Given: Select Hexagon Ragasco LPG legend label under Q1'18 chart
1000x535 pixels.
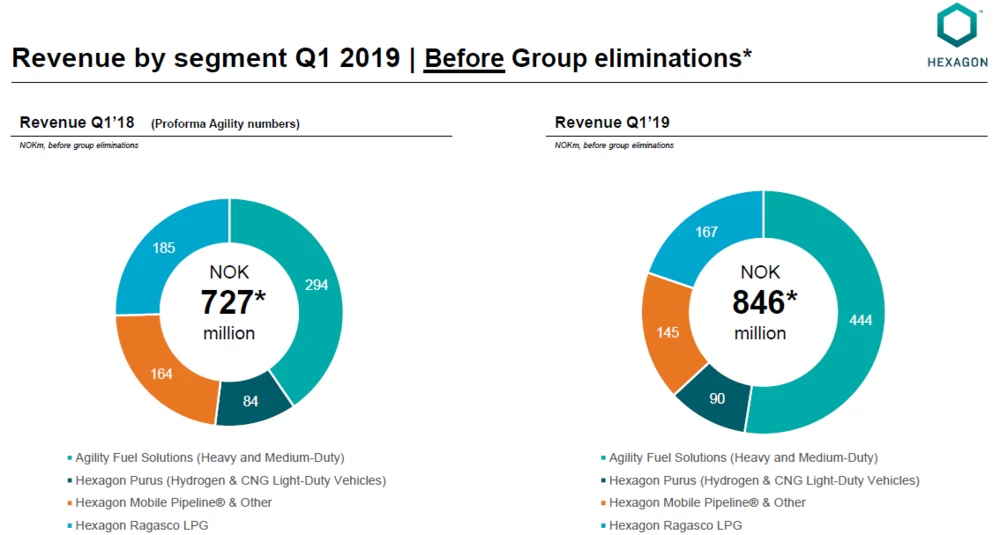Looking at the screenshot, I should 142,526.
